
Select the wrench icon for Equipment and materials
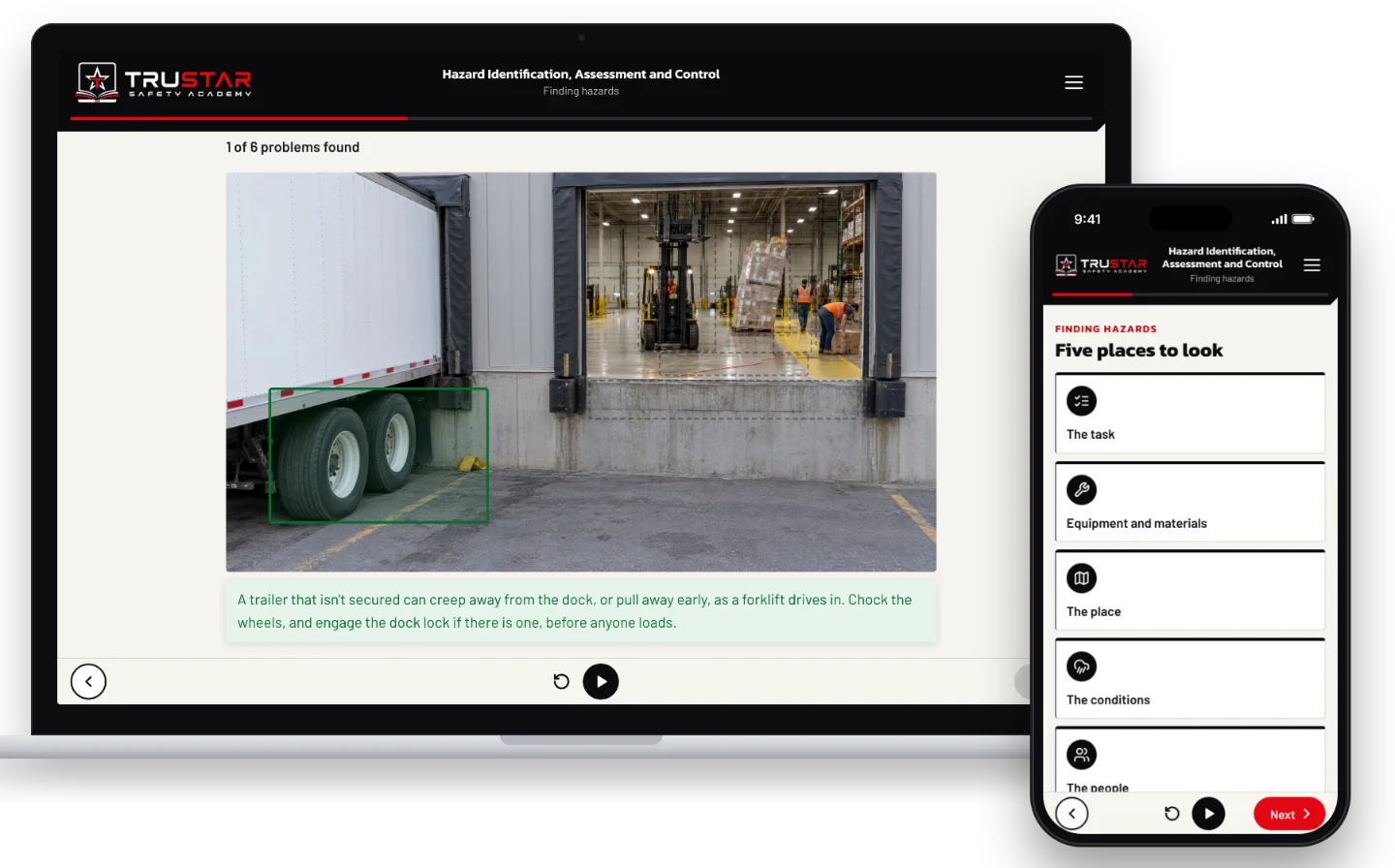tap(1081, 489)
